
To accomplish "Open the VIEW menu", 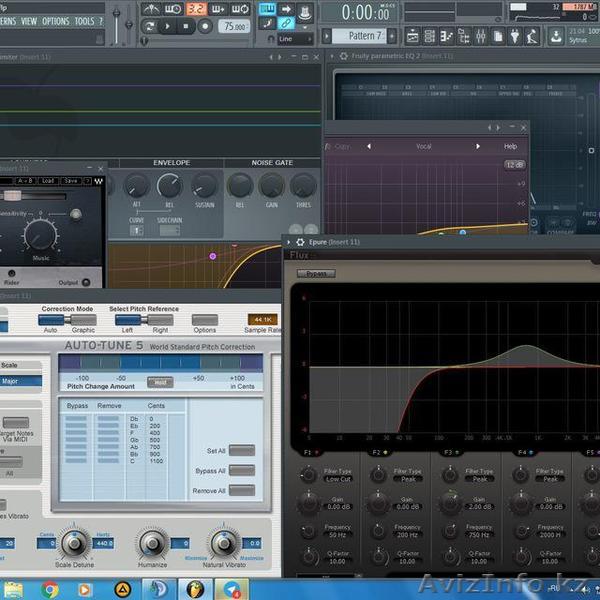I will tap(29, 21).
